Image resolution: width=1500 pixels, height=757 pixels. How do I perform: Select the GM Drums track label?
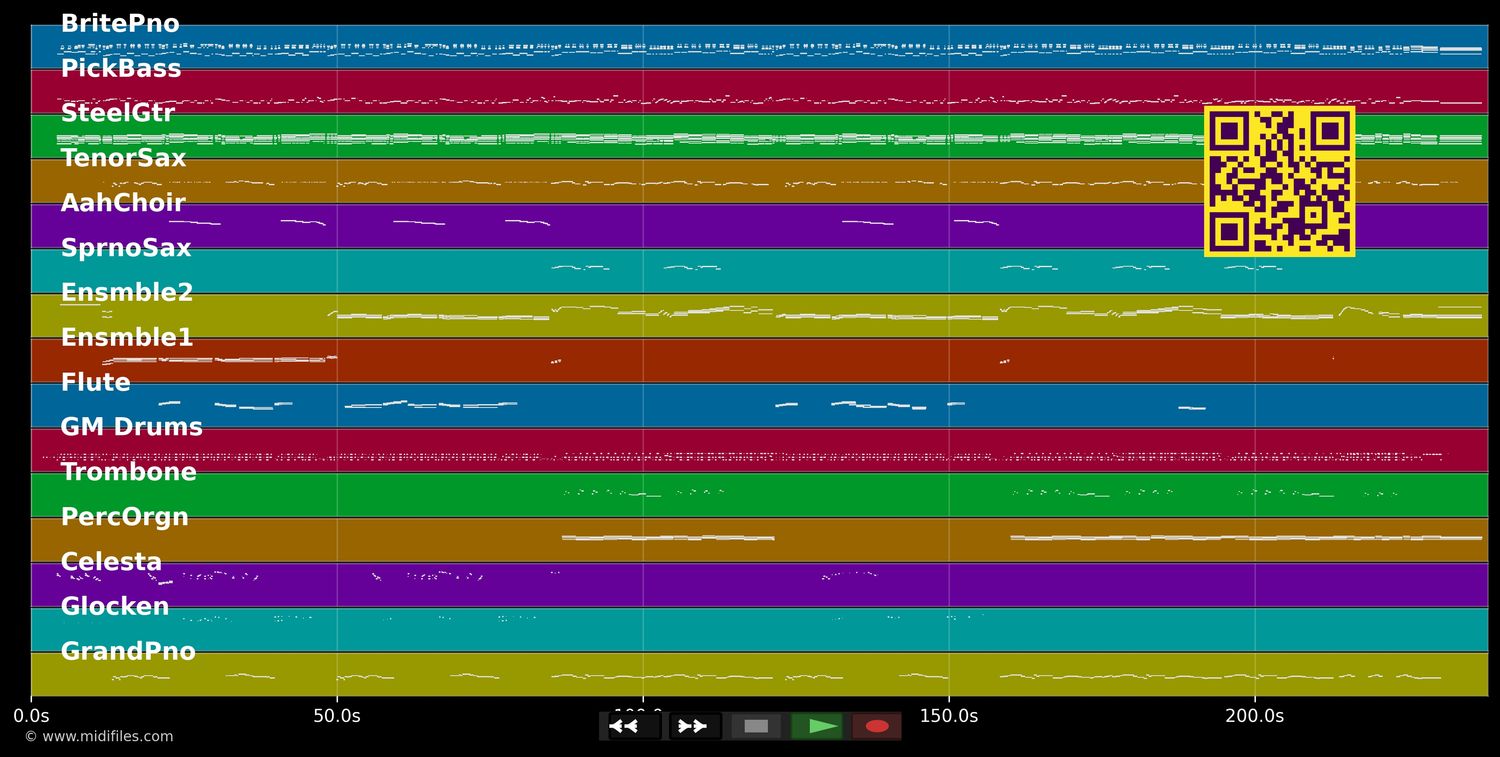131,427
